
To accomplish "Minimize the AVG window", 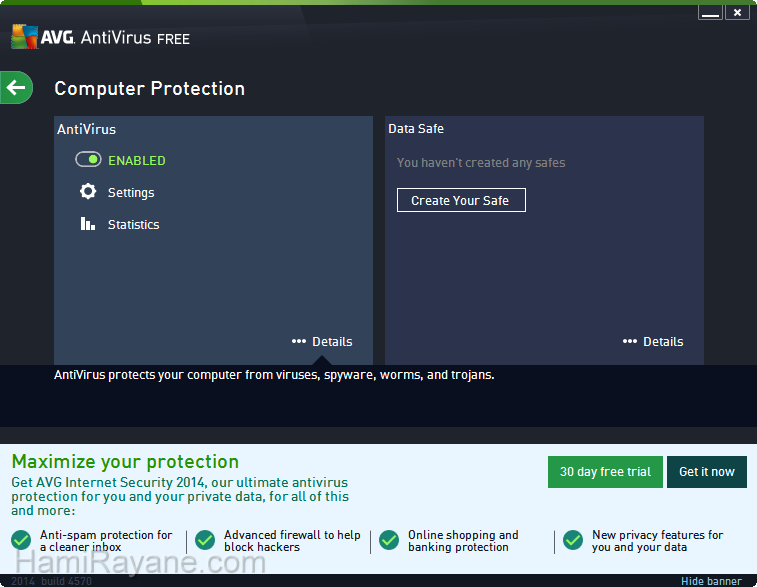I will tap(710, 13).
